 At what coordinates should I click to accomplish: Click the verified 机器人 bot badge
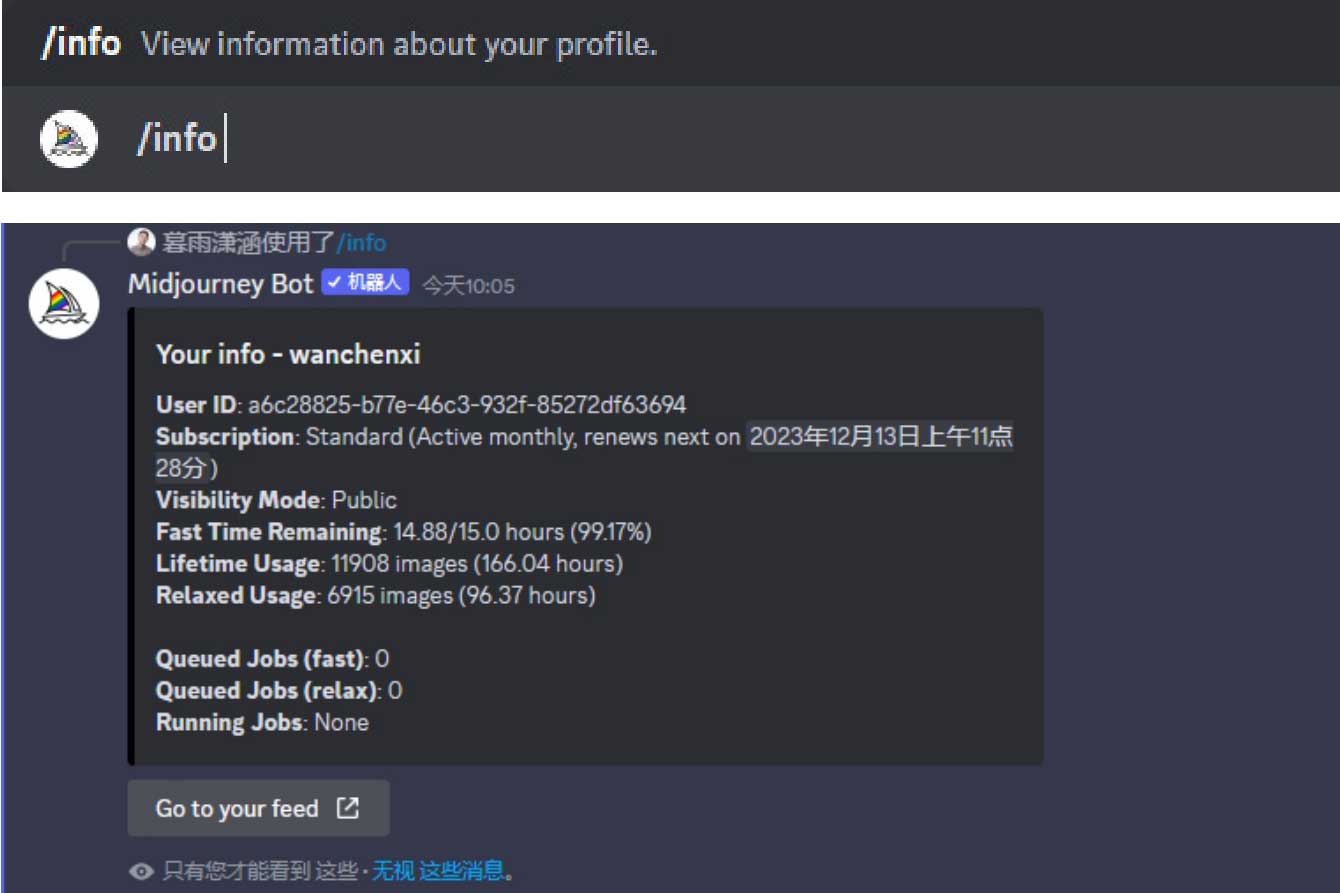tap(366, 283)
